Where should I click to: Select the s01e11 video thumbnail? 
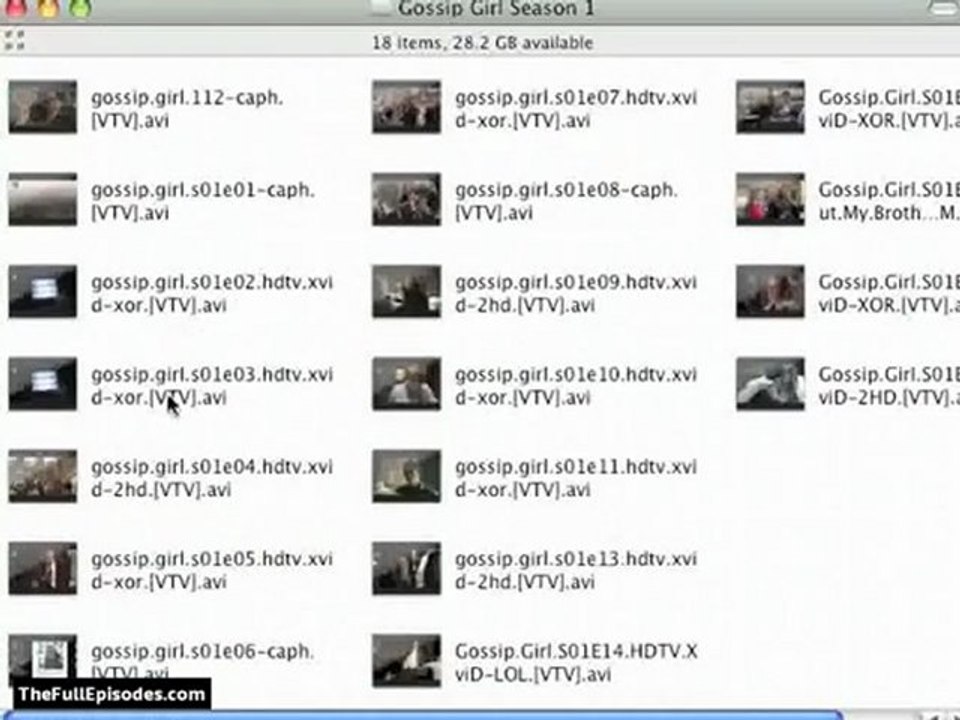point(407,476)
